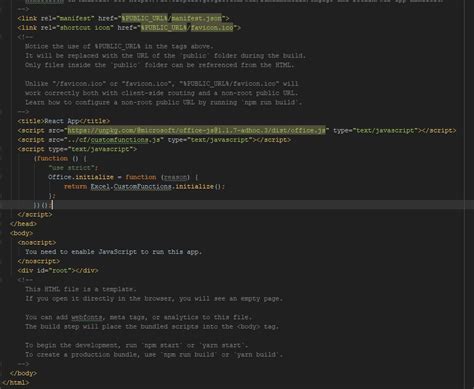
Task: Click the opening <noscript> tag
Action: tap(37, 242)
